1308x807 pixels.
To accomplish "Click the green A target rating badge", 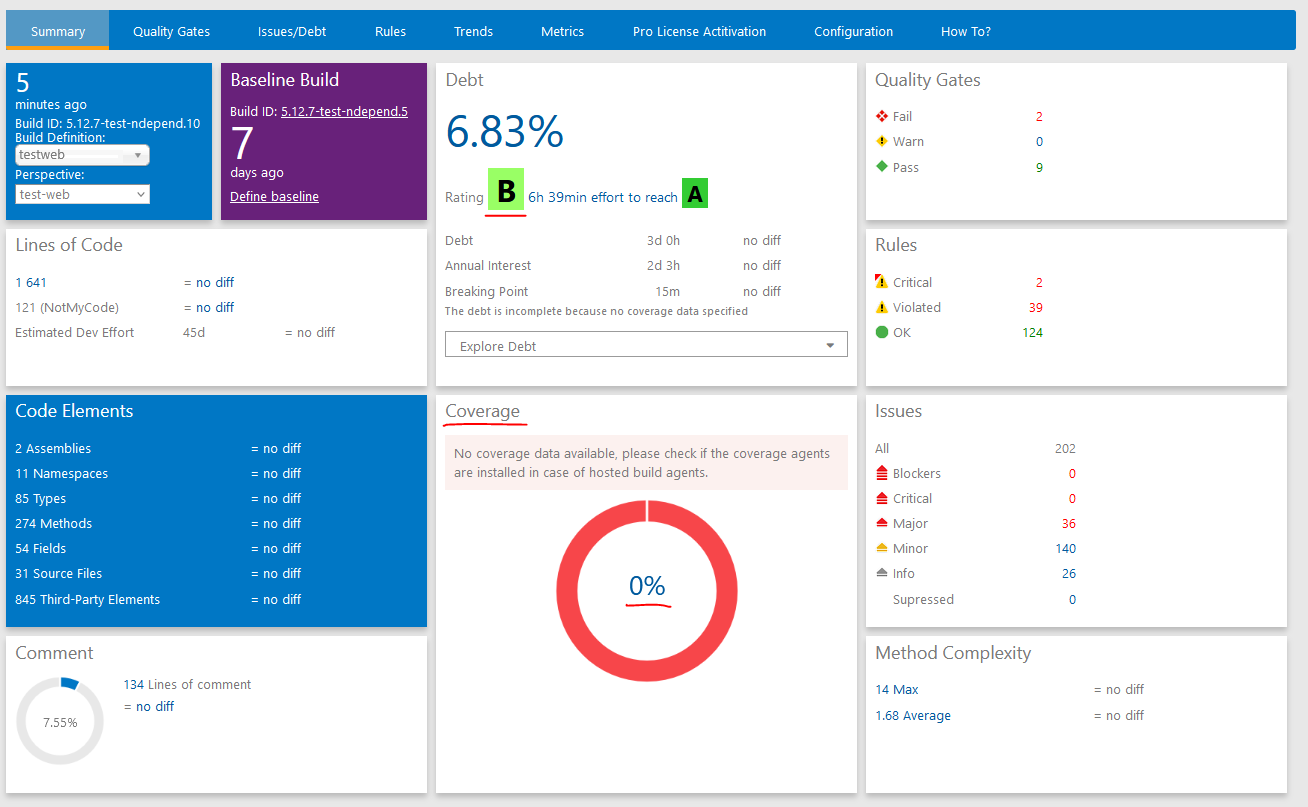I will pos(694,194).
